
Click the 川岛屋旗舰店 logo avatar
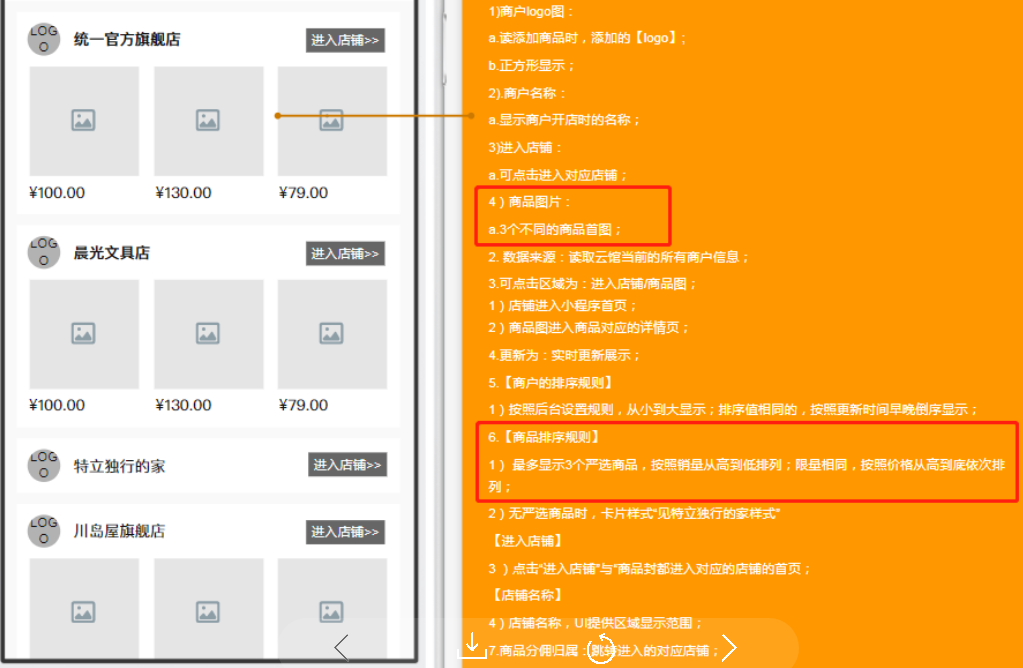44,531
